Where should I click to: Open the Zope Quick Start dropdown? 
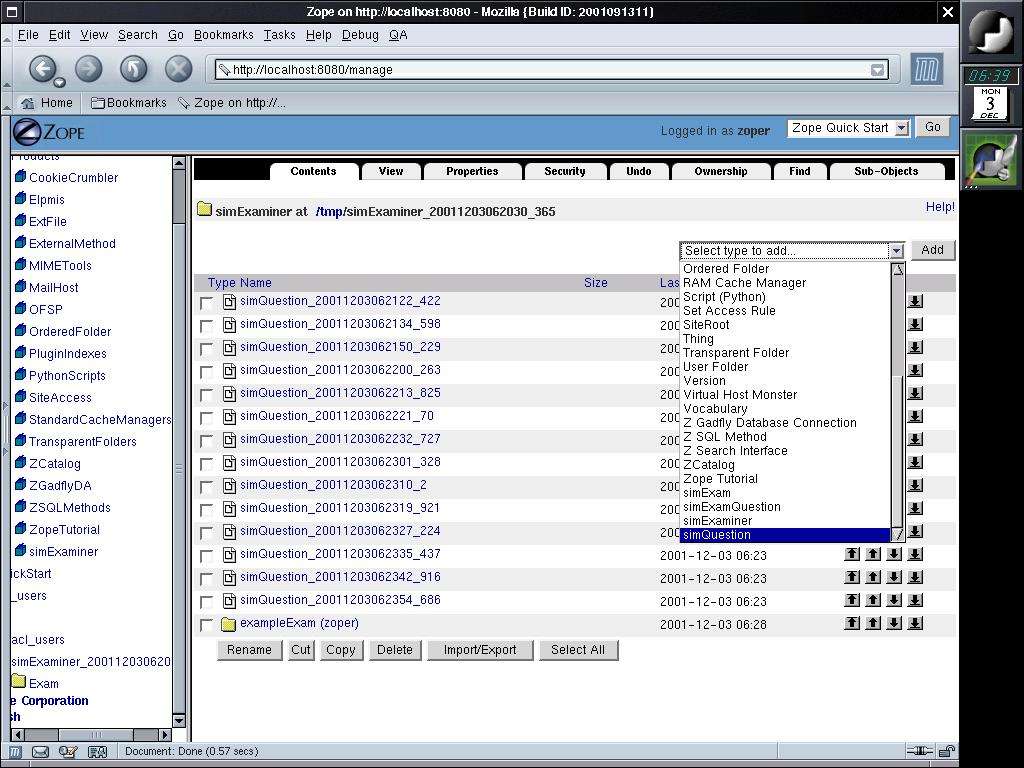[x=848, y=128]
